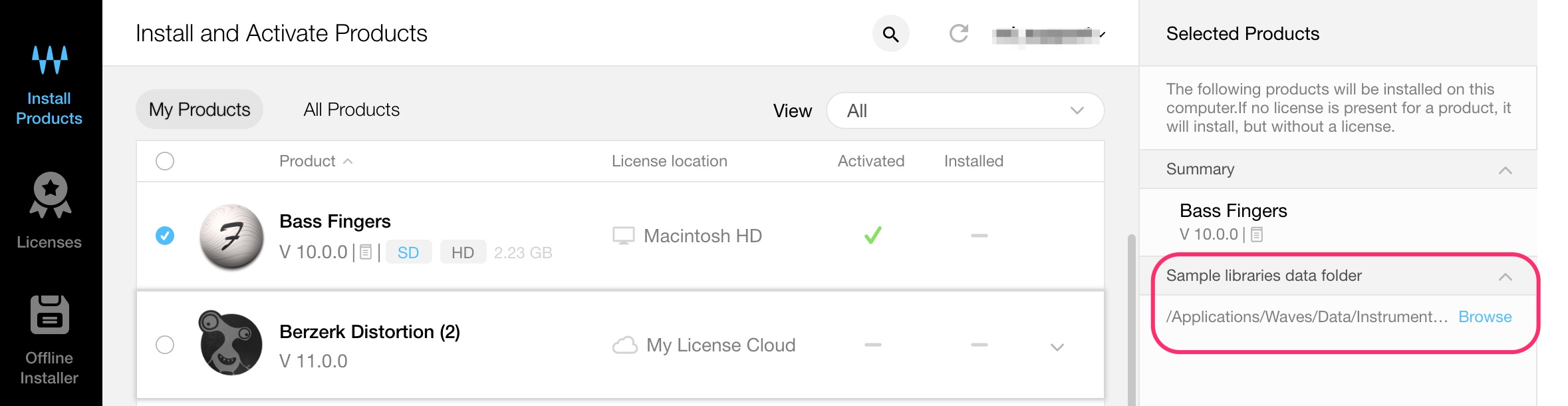Collapse the Summary section
1568x406 pixels.
click(x=1505, y=170)
